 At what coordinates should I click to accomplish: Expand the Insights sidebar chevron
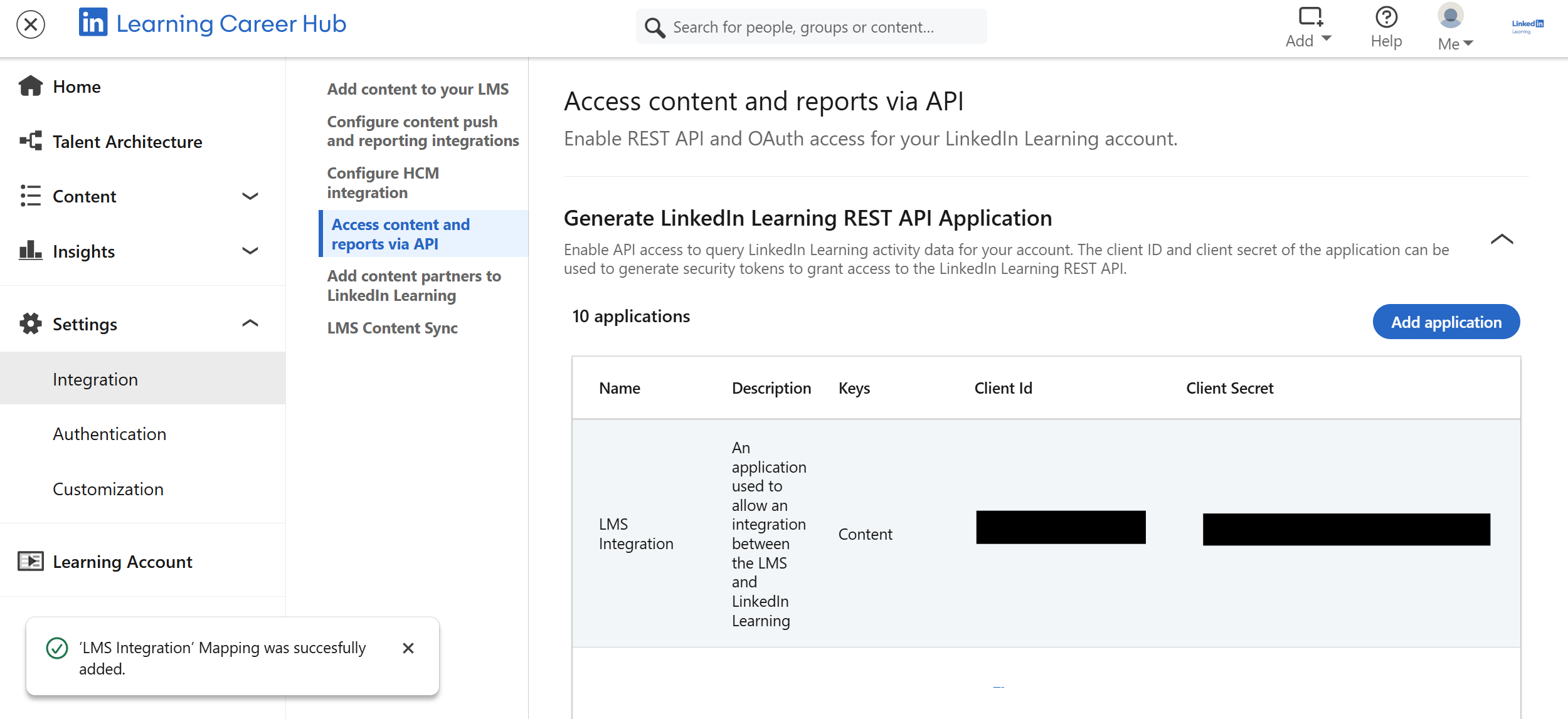coord(250,251)
